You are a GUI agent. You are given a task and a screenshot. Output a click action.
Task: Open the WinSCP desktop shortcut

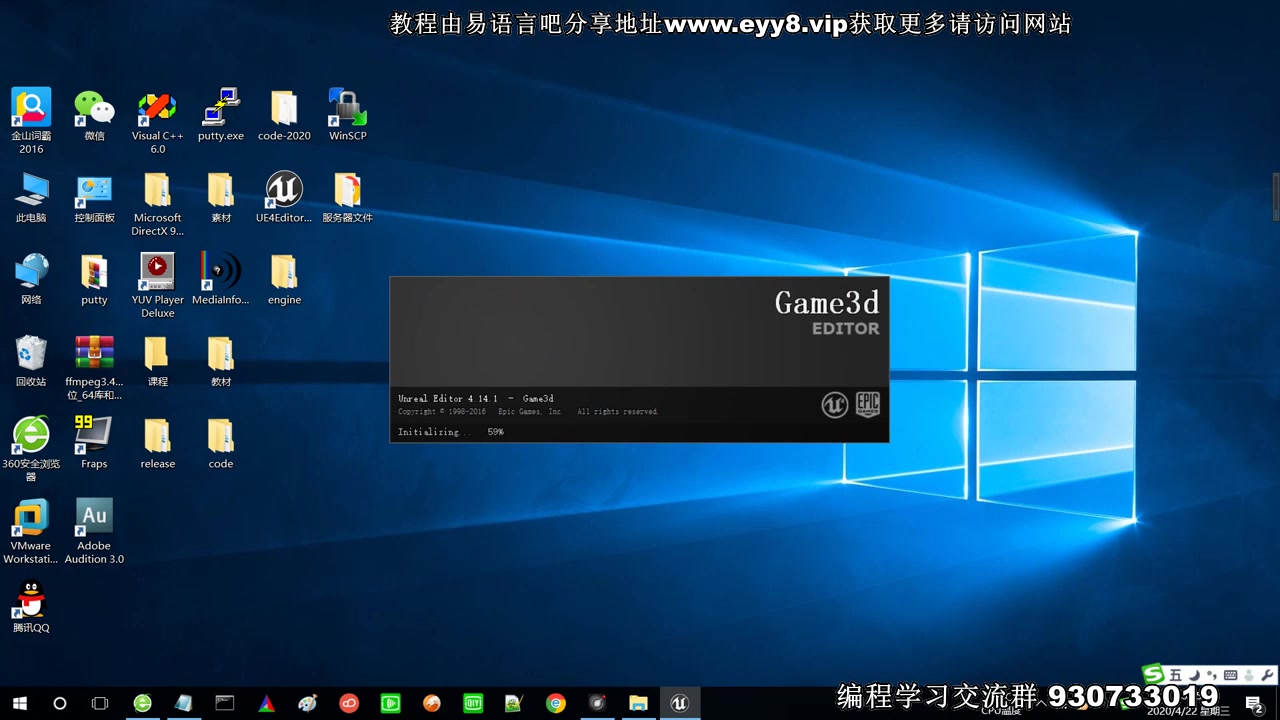(x=347, y=115)
